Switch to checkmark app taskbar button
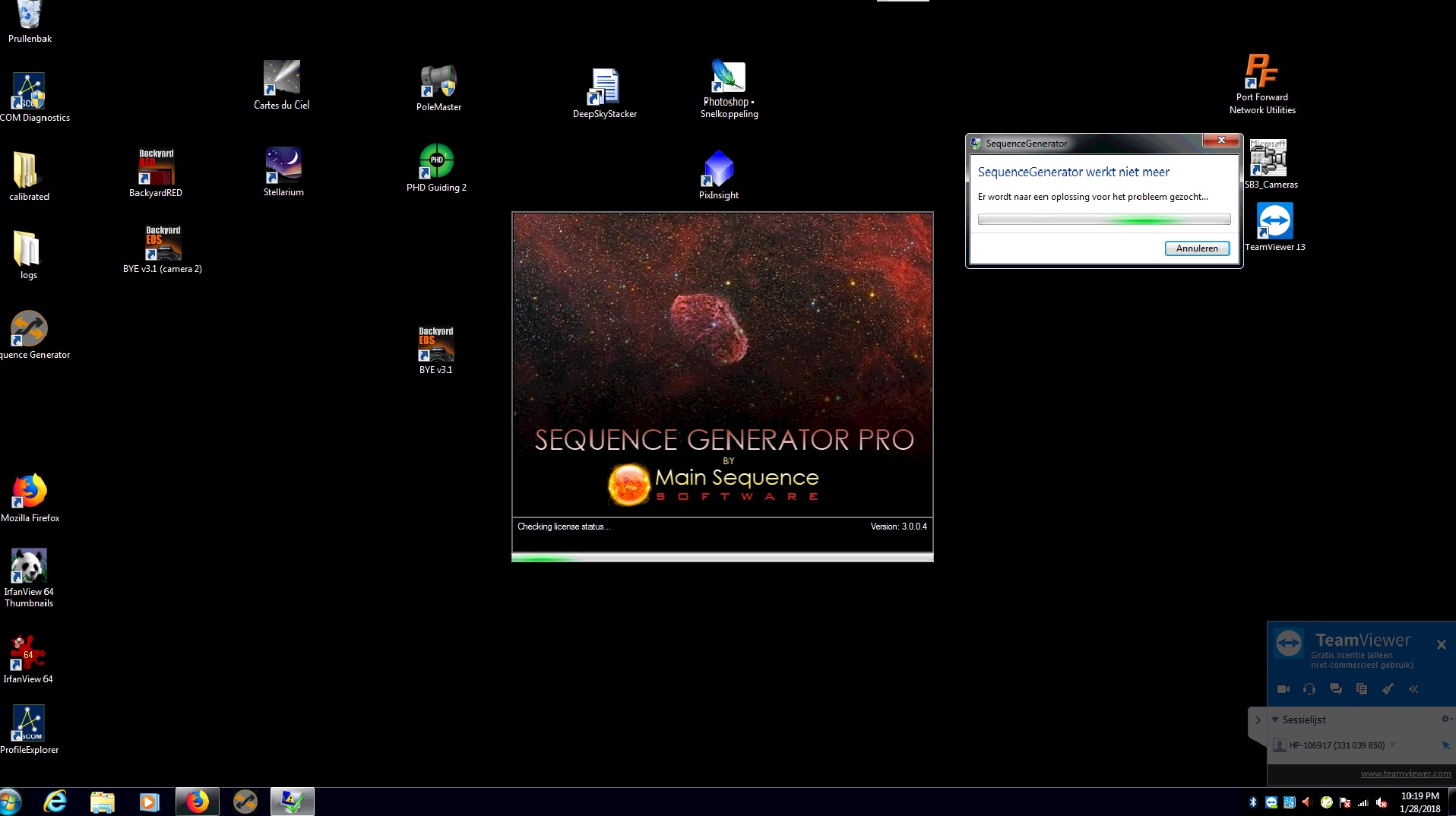The width and height of the screenshot is (1456, 816). [292, 802]
